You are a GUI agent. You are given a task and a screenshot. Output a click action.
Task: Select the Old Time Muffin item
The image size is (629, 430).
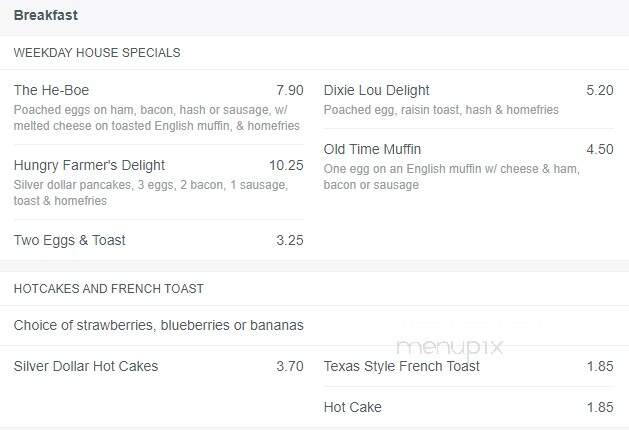pos(372,149)
